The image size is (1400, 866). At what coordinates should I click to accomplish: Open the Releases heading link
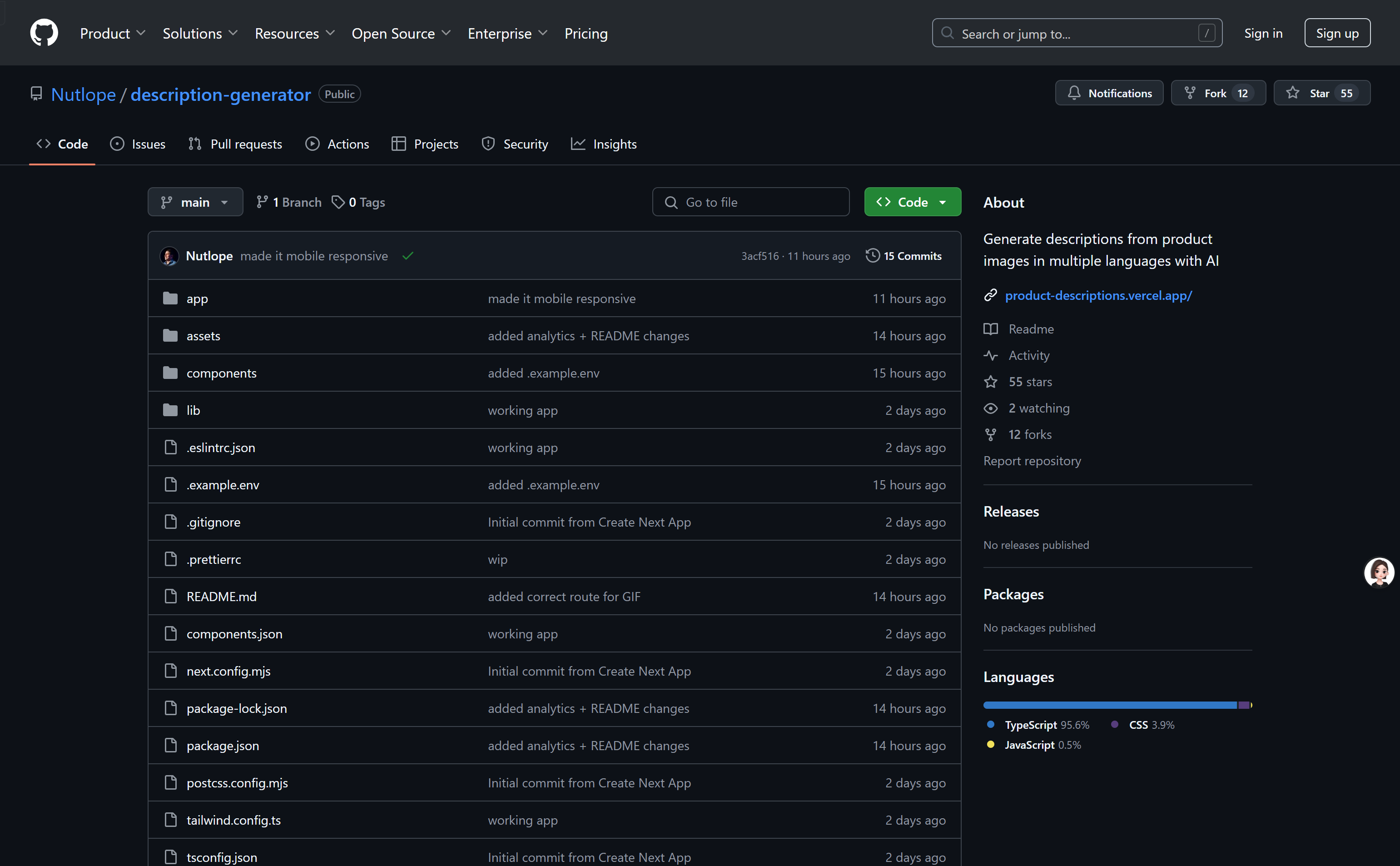point(1011,512)
